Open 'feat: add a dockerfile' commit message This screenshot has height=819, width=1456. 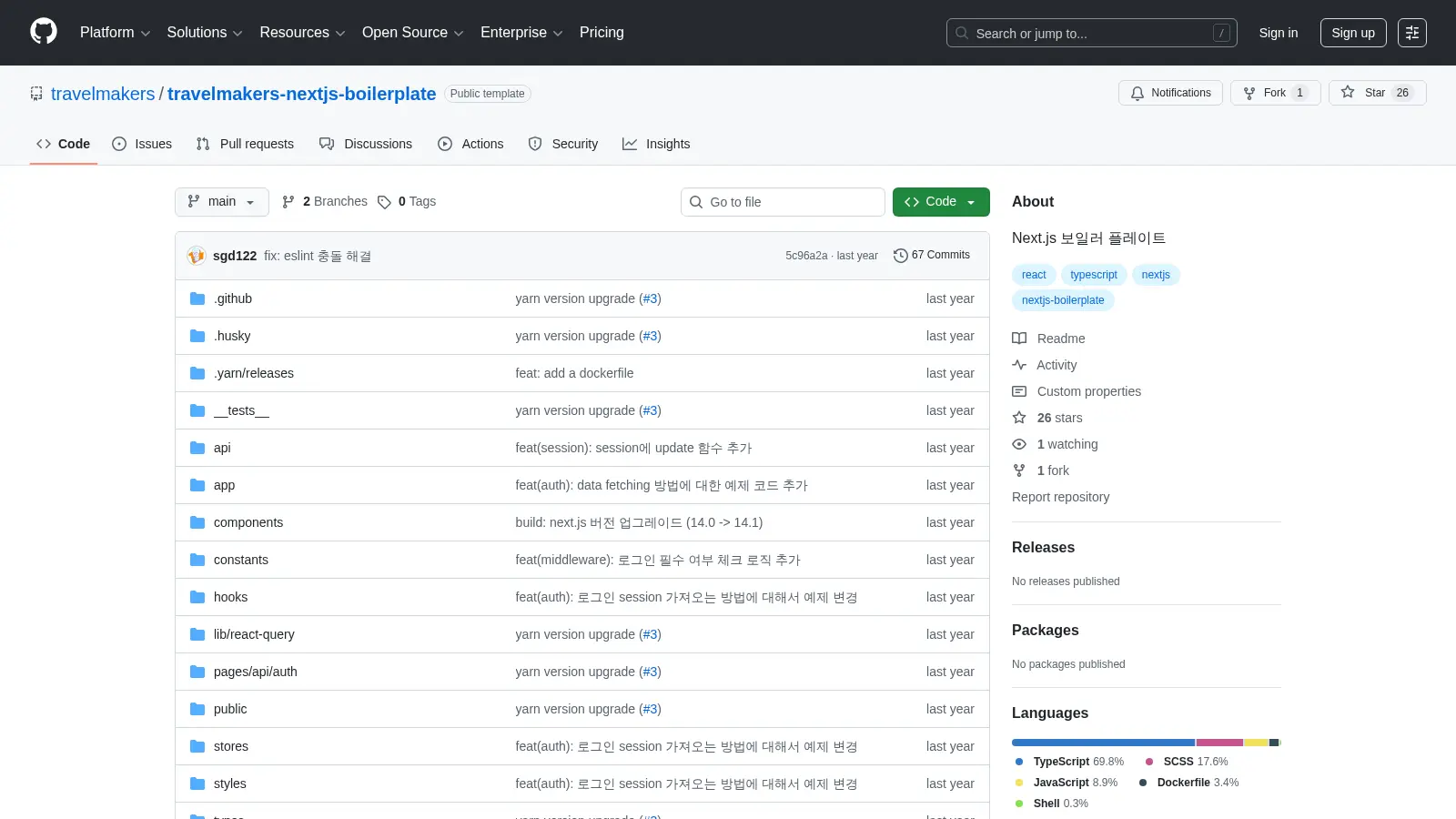tap(574, 373)
